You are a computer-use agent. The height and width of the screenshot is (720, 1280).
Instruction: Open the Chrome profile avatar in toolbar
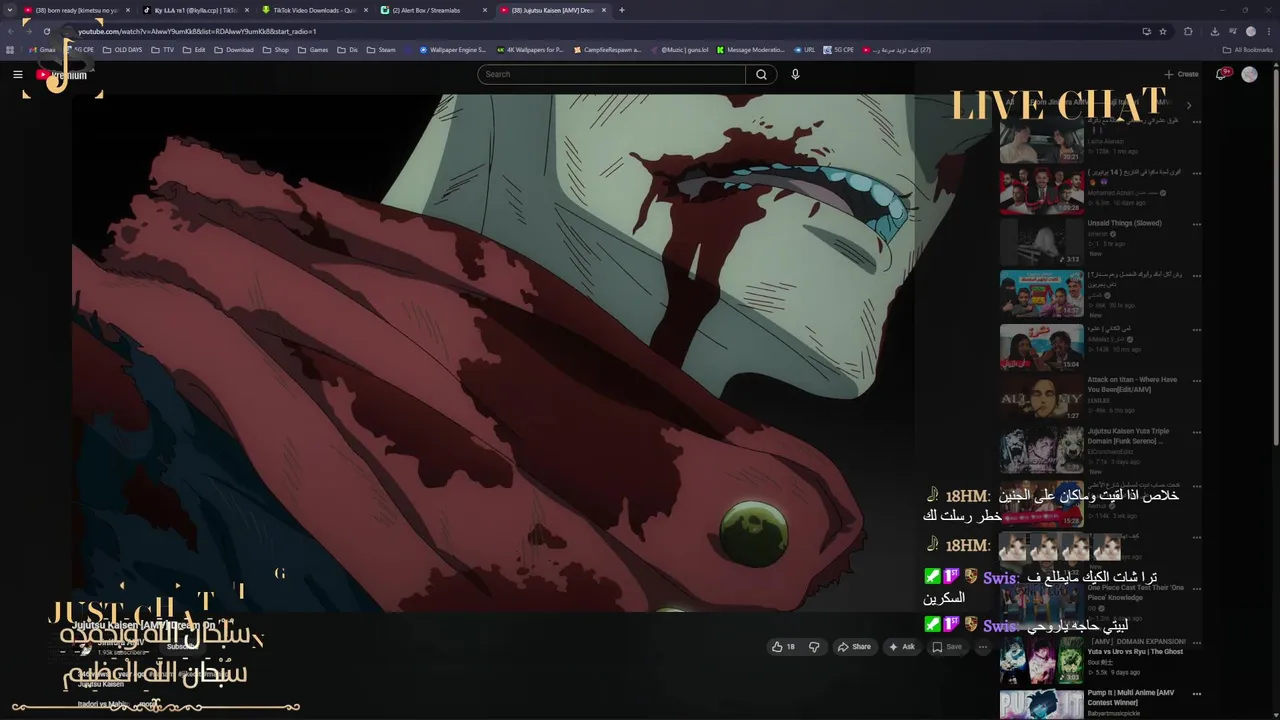pos(1250,31)
